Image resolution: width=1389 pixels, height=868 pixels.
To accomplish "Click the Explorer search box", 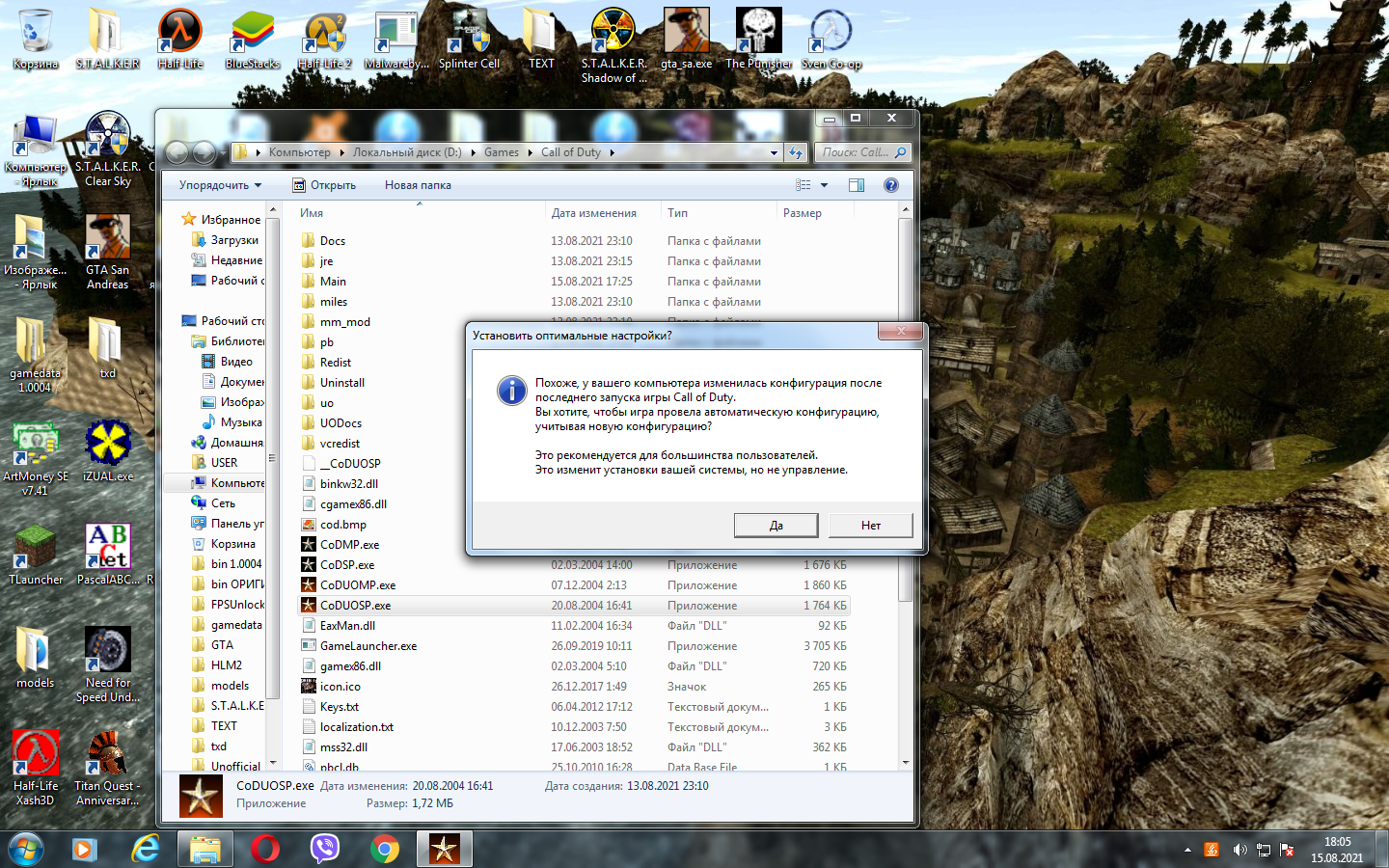I will pyautogui.click(x=861, y=152).
